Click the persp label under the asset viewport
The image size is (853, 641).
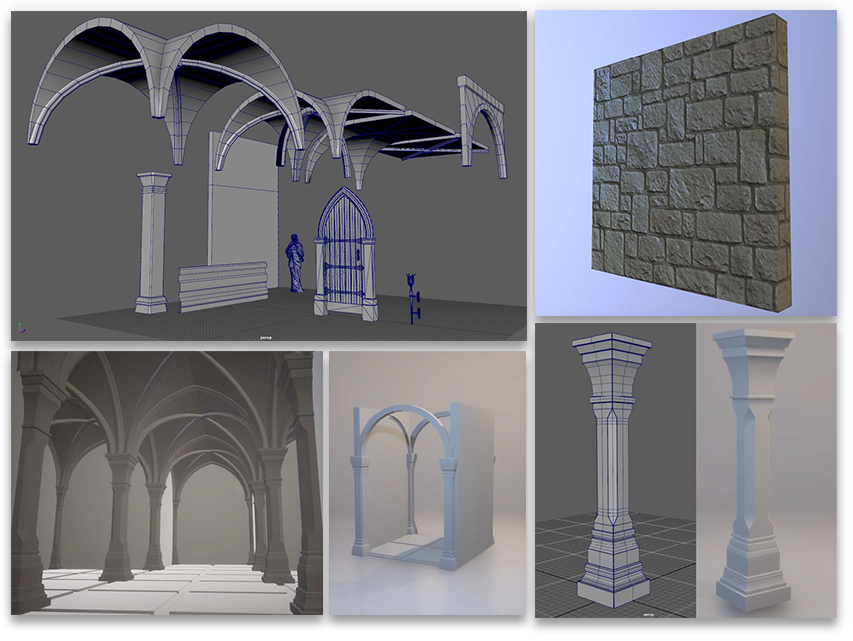click(265, 337)
